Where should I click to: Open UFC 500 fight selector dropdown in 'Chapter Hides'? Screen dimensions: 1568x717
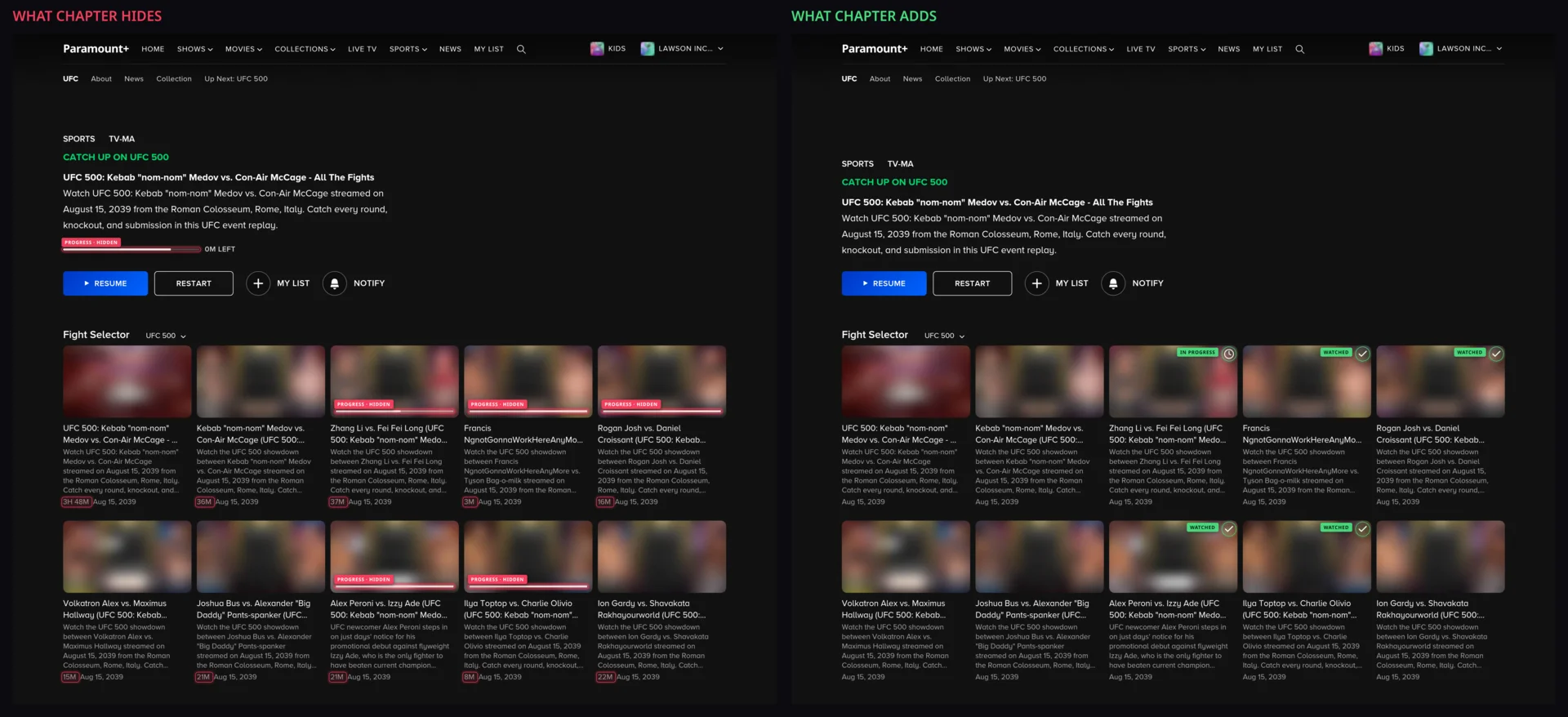166,336
